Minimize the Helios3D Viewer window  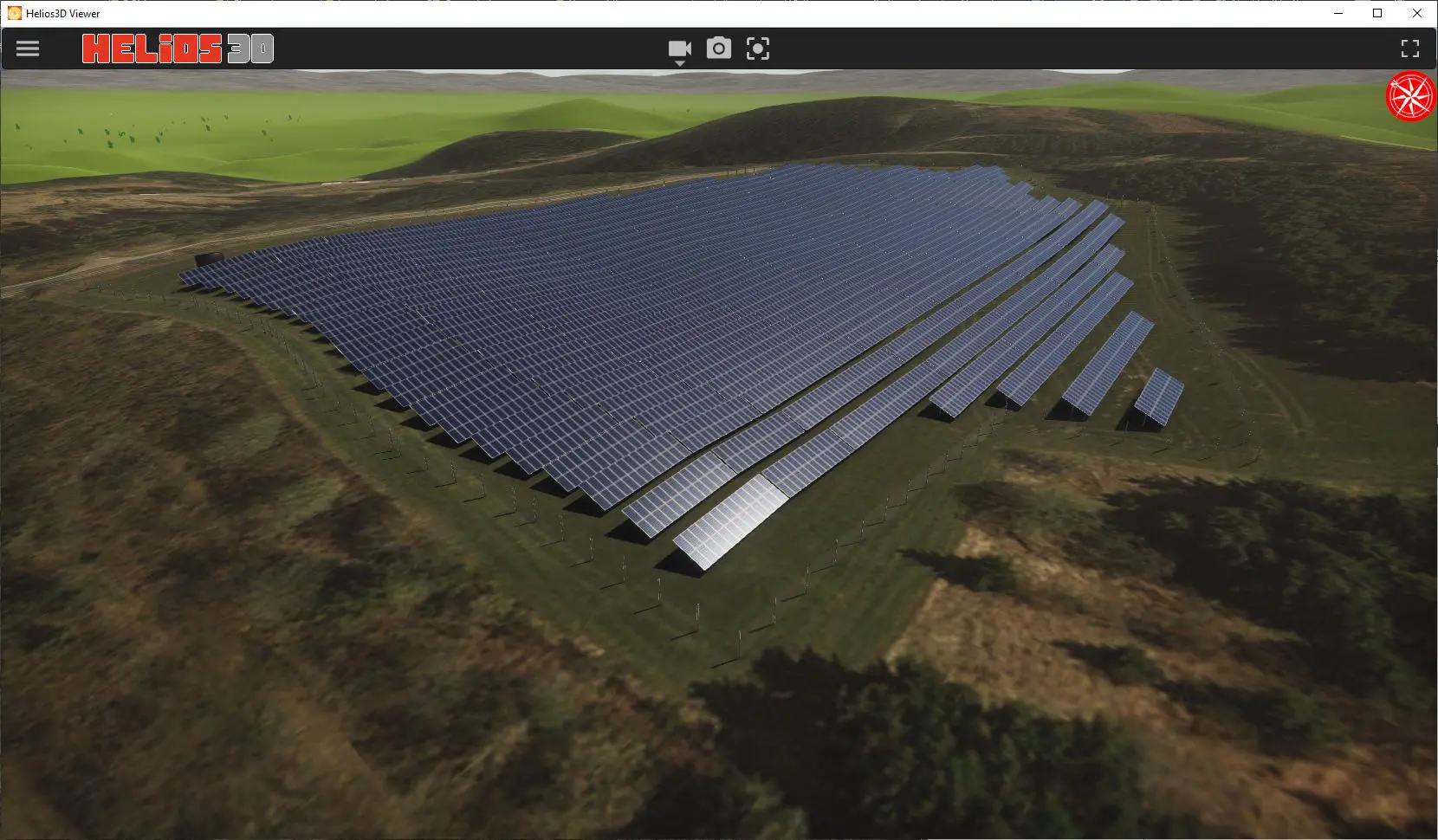click(x=1338, y=13)
